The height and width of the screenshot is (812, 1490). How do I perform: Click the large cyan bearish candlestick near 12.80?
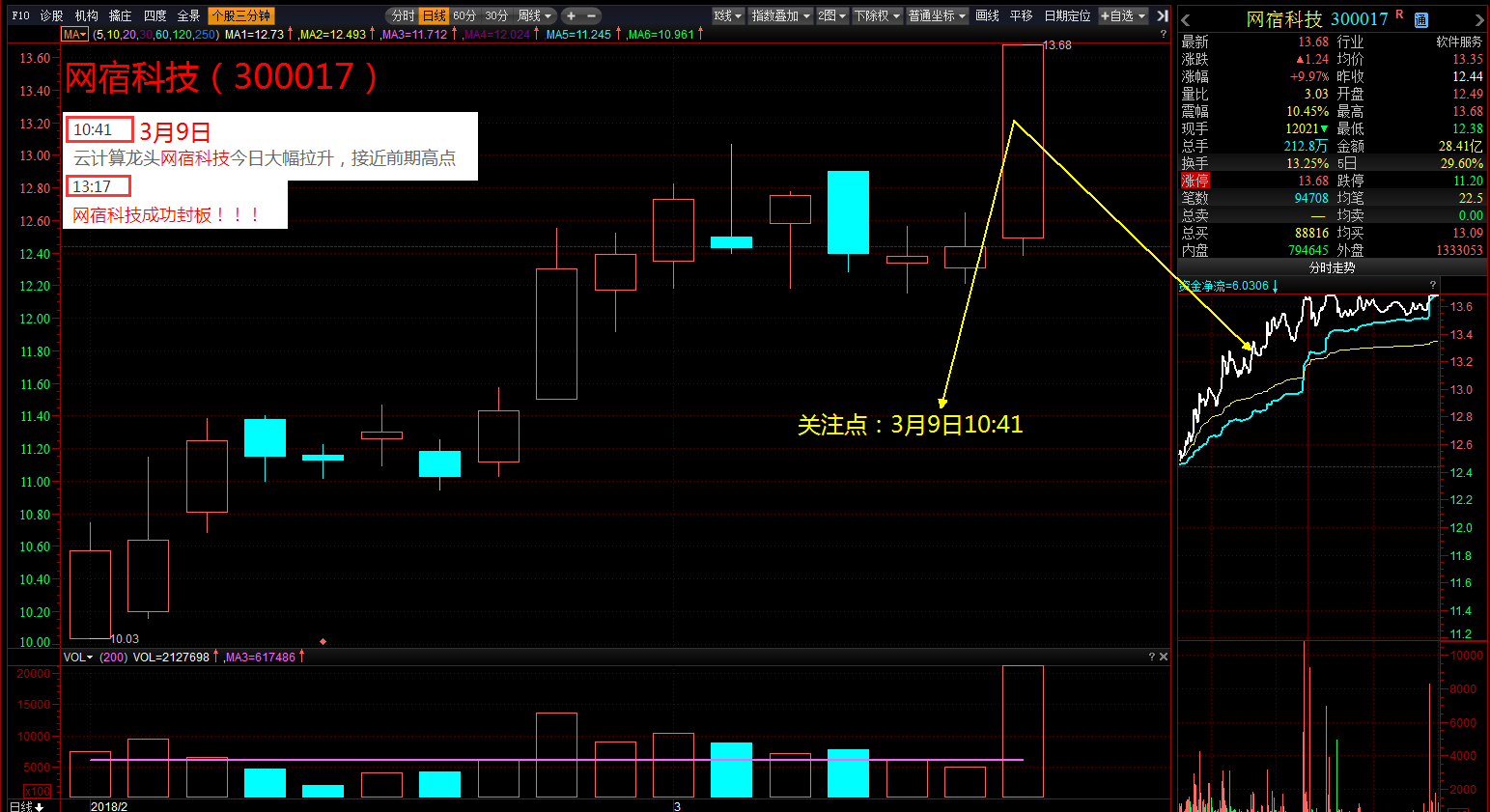[848, 212]
